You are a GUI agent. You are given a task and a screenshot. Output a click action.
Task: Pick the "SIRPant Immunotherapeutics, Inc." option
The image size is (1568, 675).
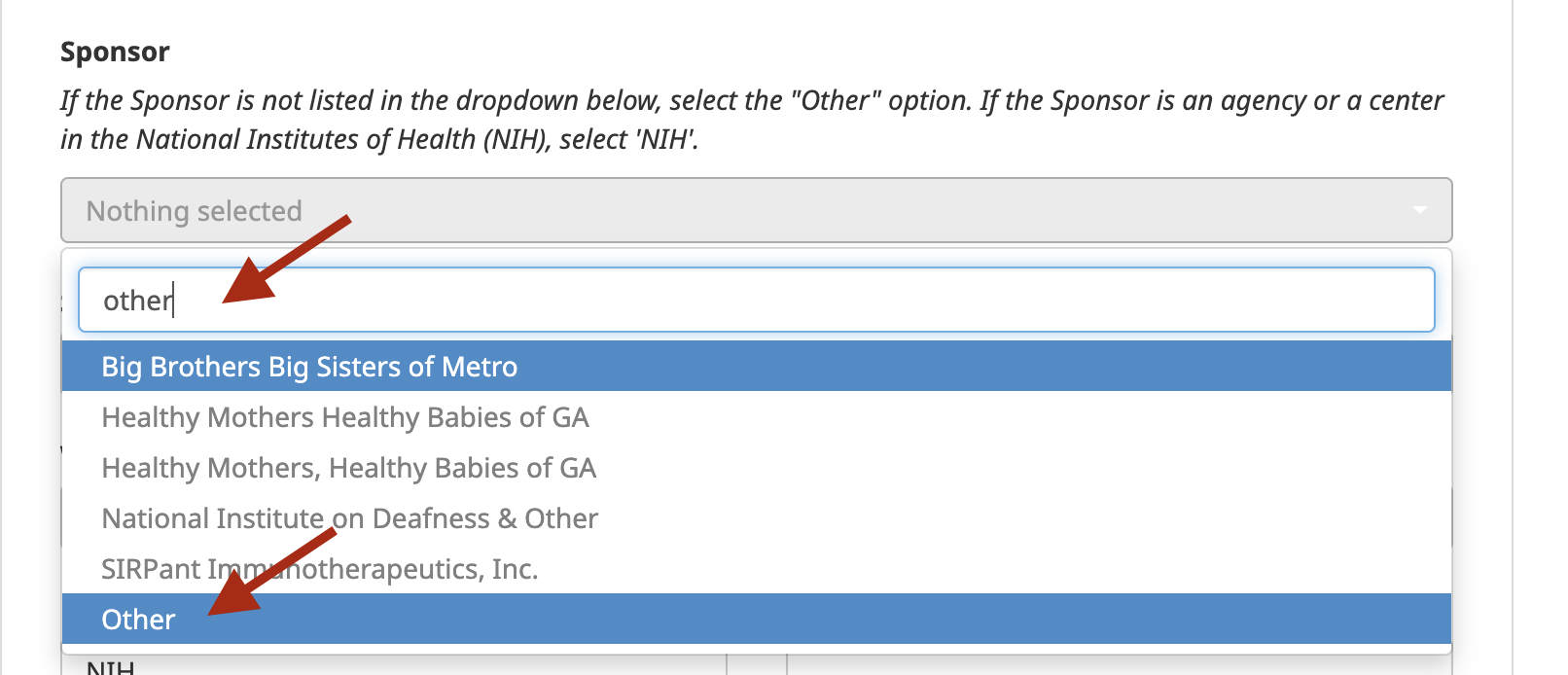click(x=319, y=569)
